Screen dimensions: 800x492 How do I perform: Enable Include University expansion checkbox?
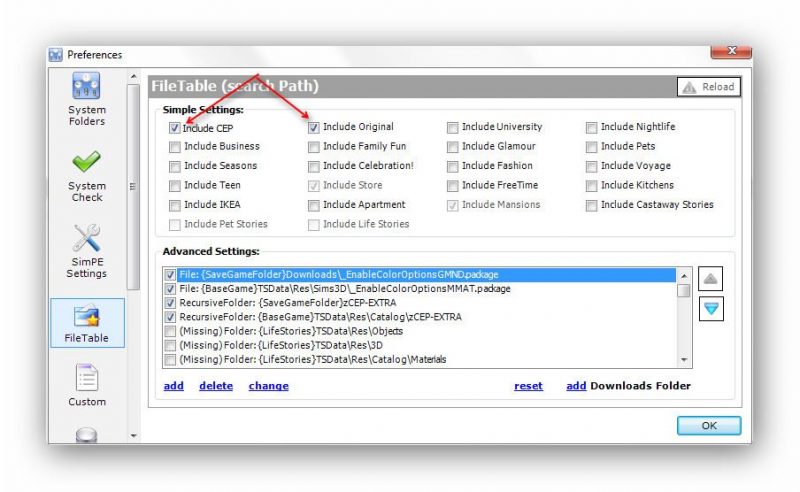[453, 128]
